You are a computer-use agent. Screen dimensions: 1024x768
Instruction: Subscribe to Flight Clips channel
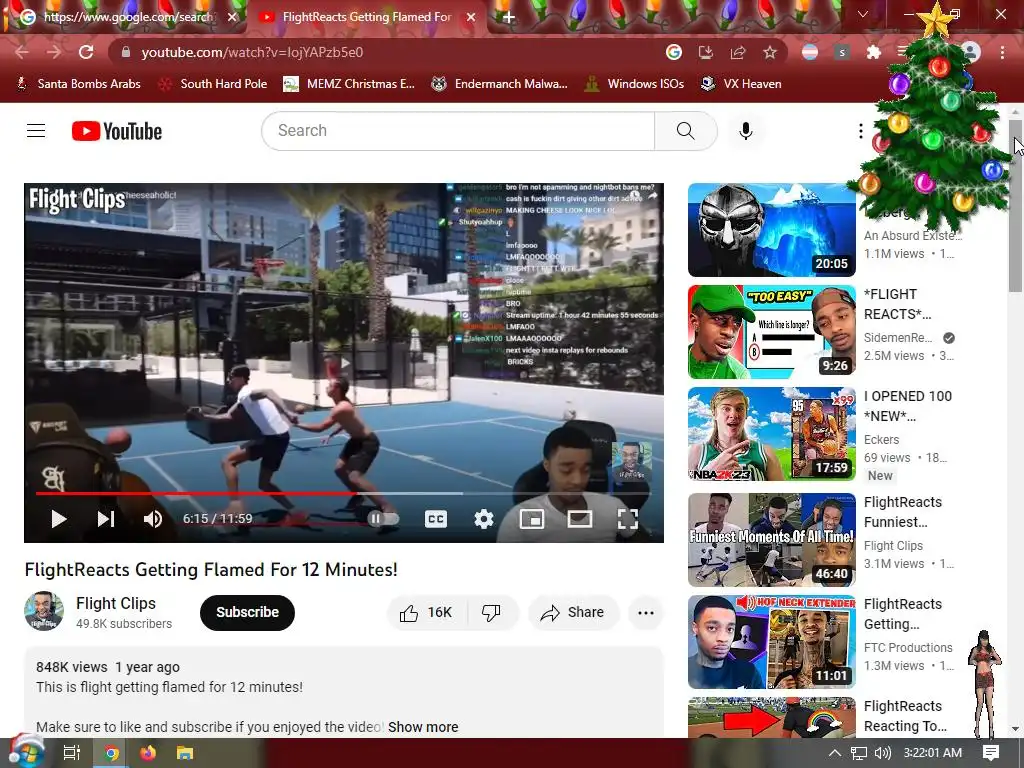click(248, 613)
